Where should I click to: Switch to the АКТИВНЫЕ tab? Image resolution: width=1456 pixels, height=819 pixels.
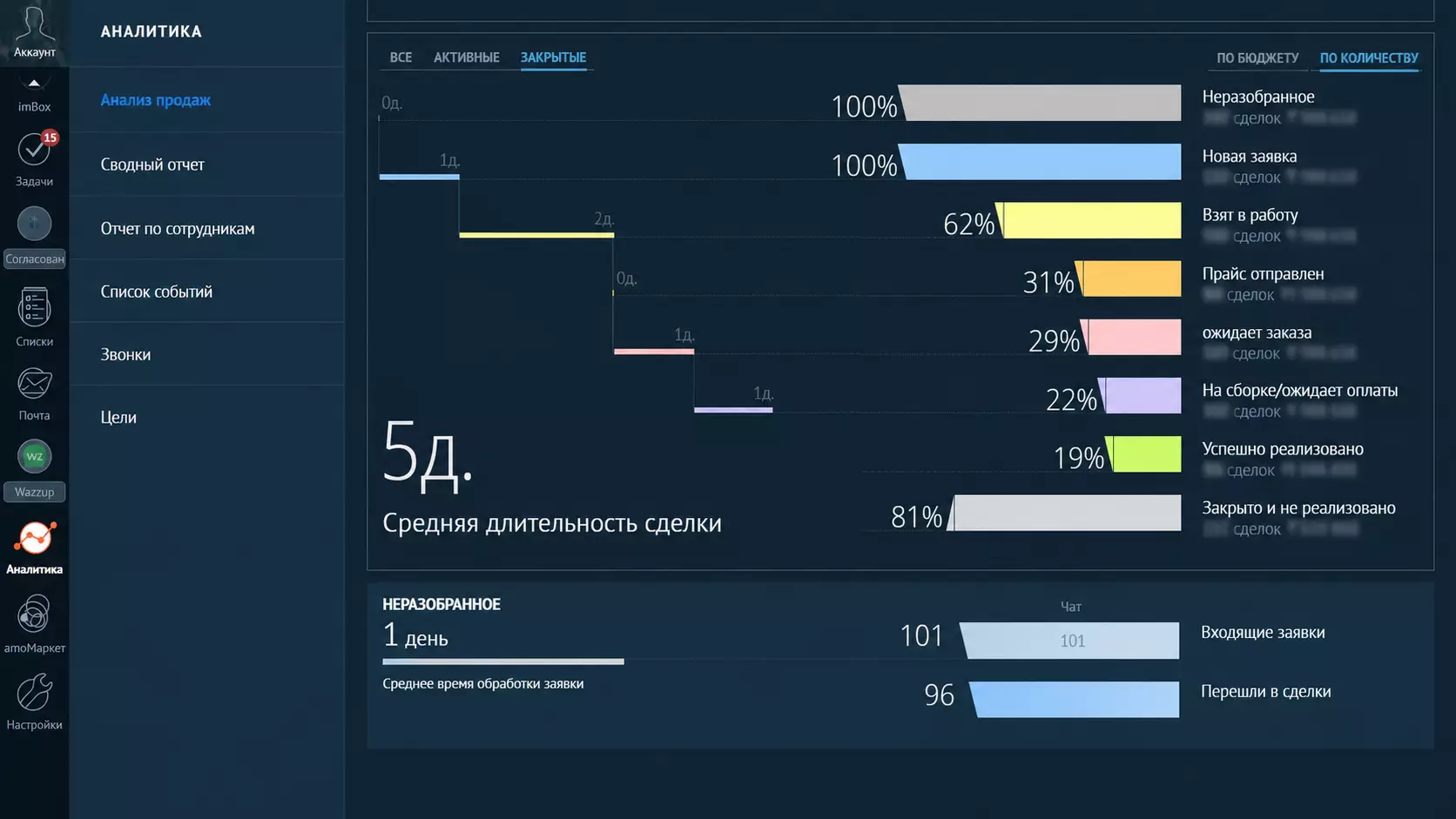[467, 57]
